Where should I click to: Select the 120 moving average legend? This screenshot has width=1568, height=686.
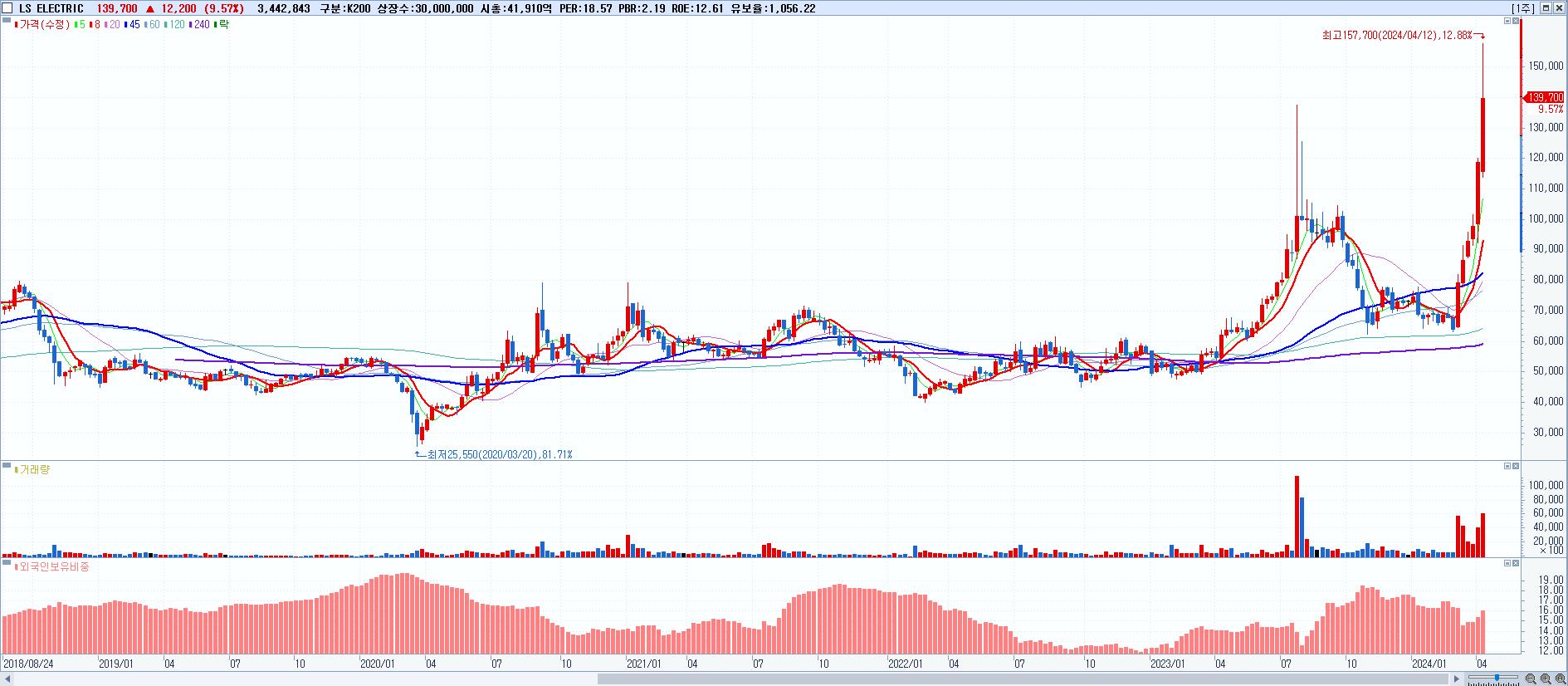pyautogui.click(x=174, y=25)
